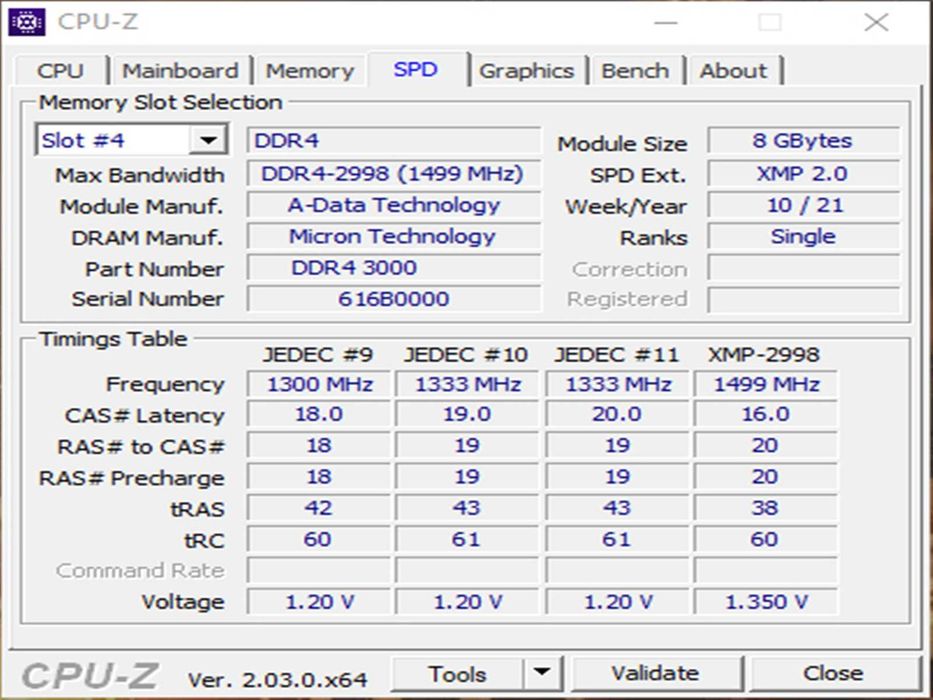
Task: Click tRAS value 42
Action: coord(319,508)
